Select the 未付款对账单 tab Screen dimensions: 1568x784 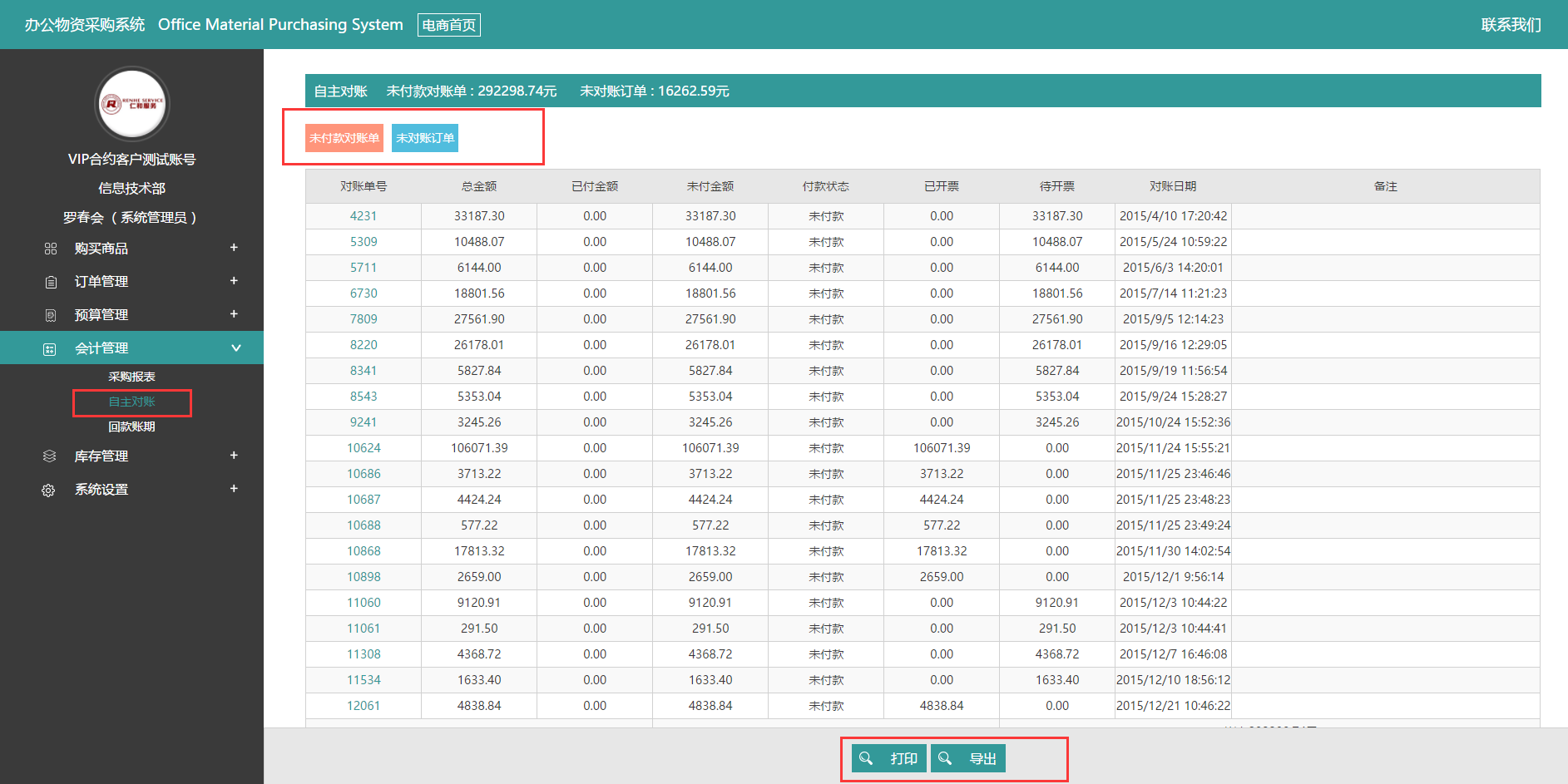(344, 138)
